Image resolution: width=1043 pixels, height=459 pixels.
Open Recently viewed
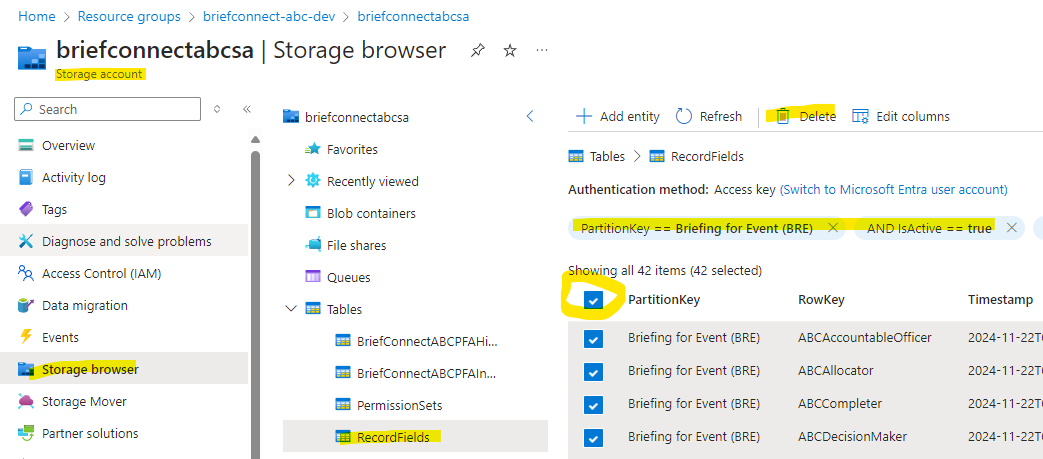click(x=372, y=182)
